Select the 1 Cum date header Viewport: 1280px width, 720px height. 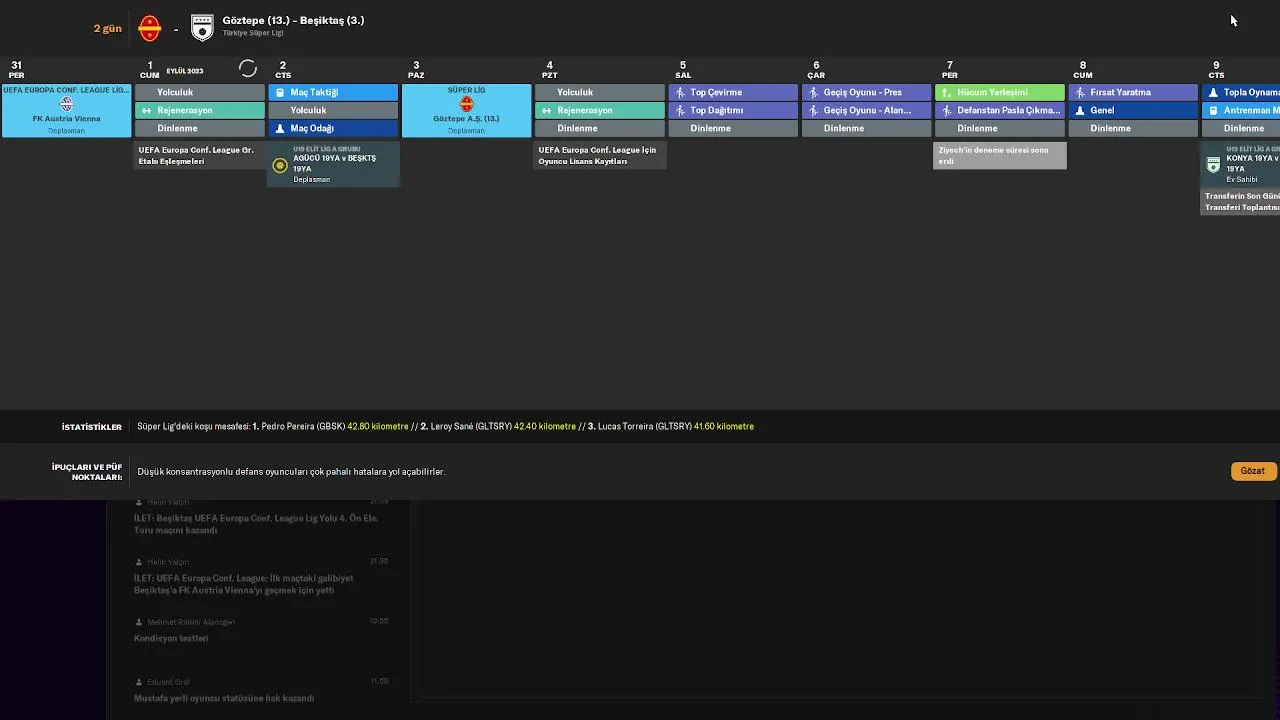point(150,69)
